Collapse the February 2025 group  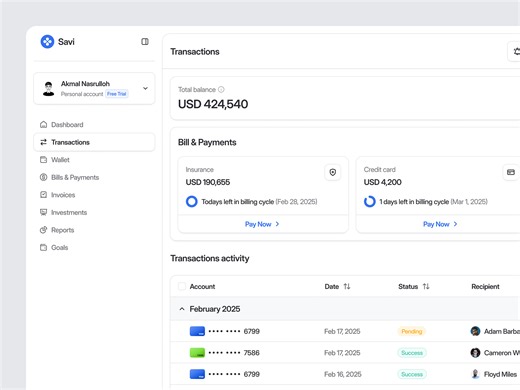(x=182, y=309)
